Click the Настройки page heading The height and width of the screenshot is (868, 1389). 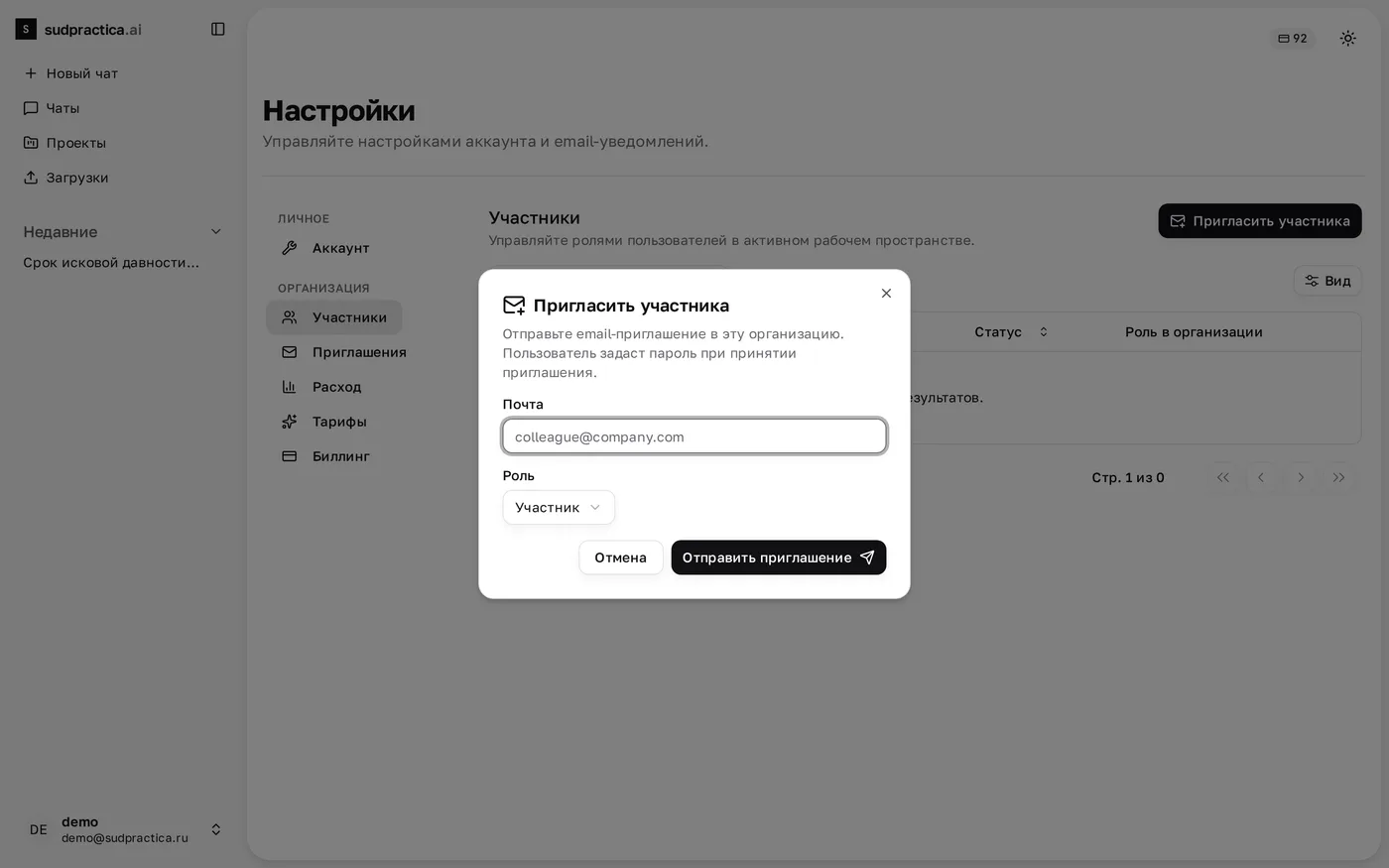point(339,111)
